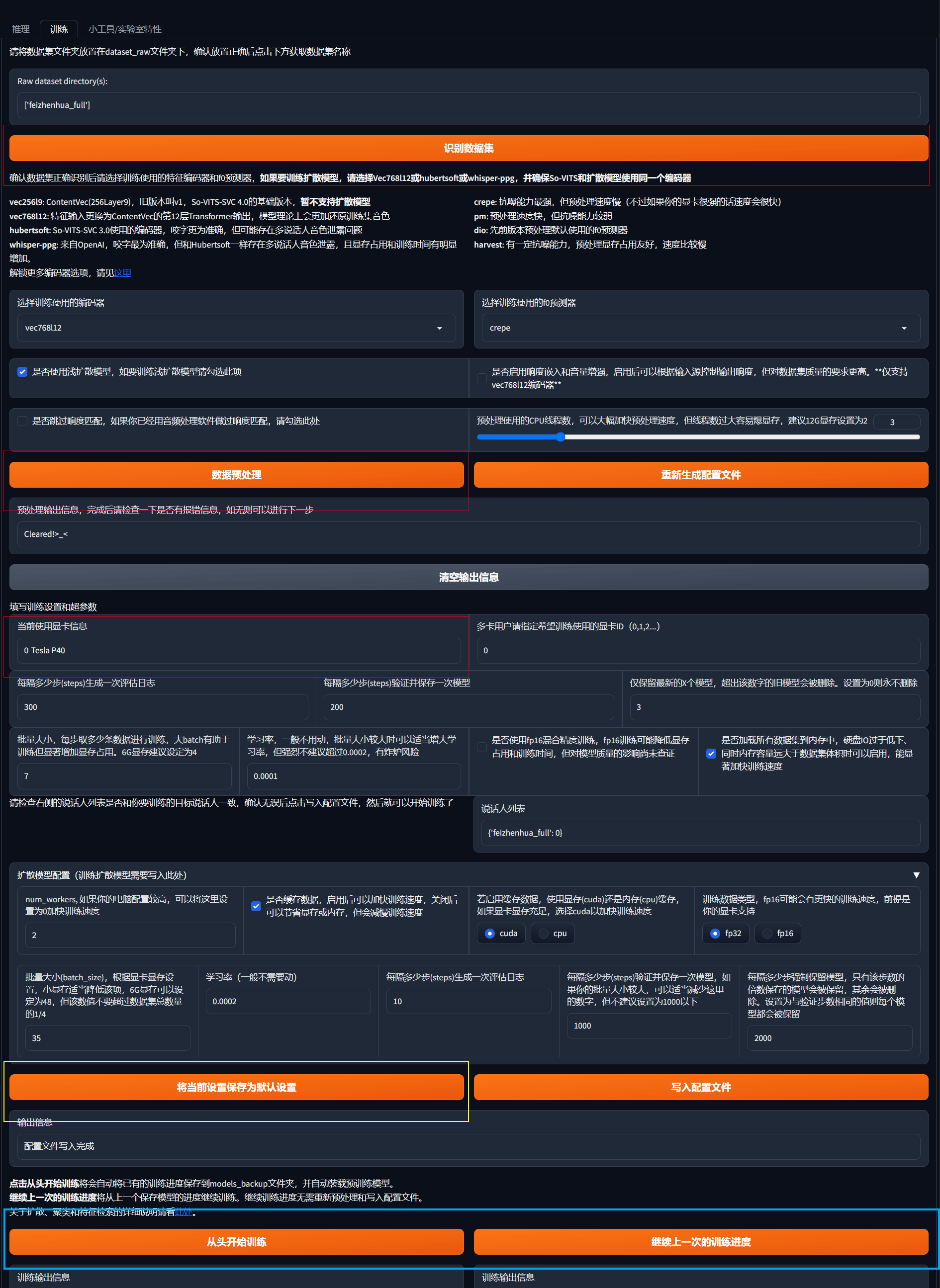The image size is (940, 1288).
Task: Click the CPU thread count slider
Action: pos(698,437)
